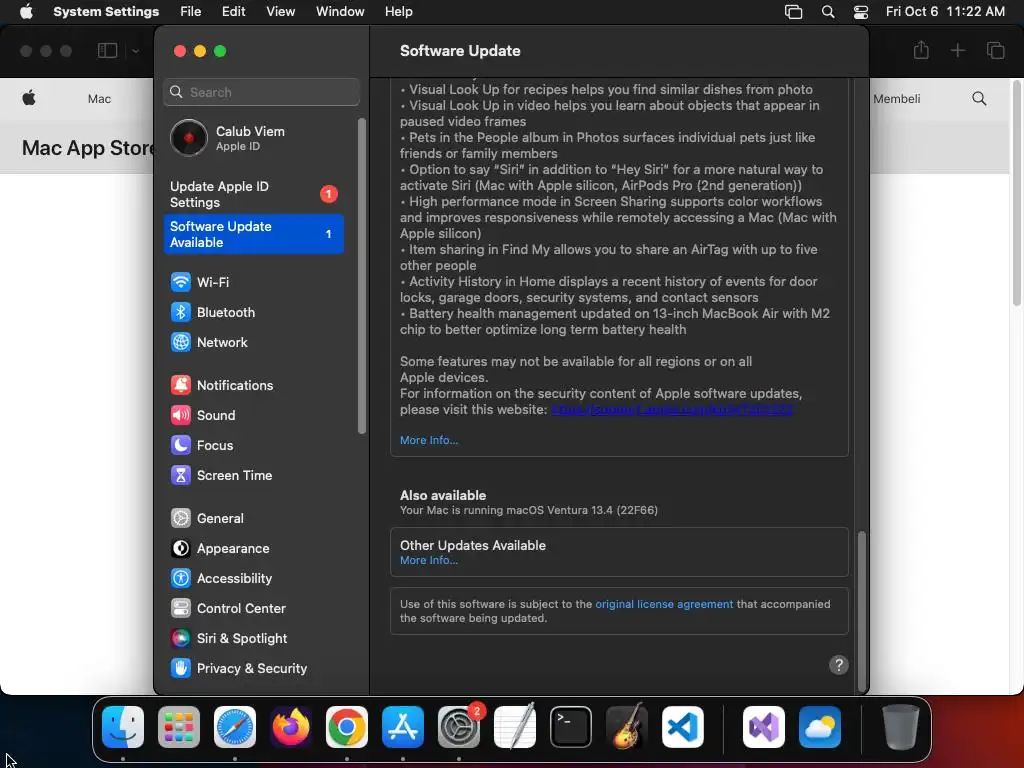
Task: Open the System Settings menu
Action: [106, 12]
